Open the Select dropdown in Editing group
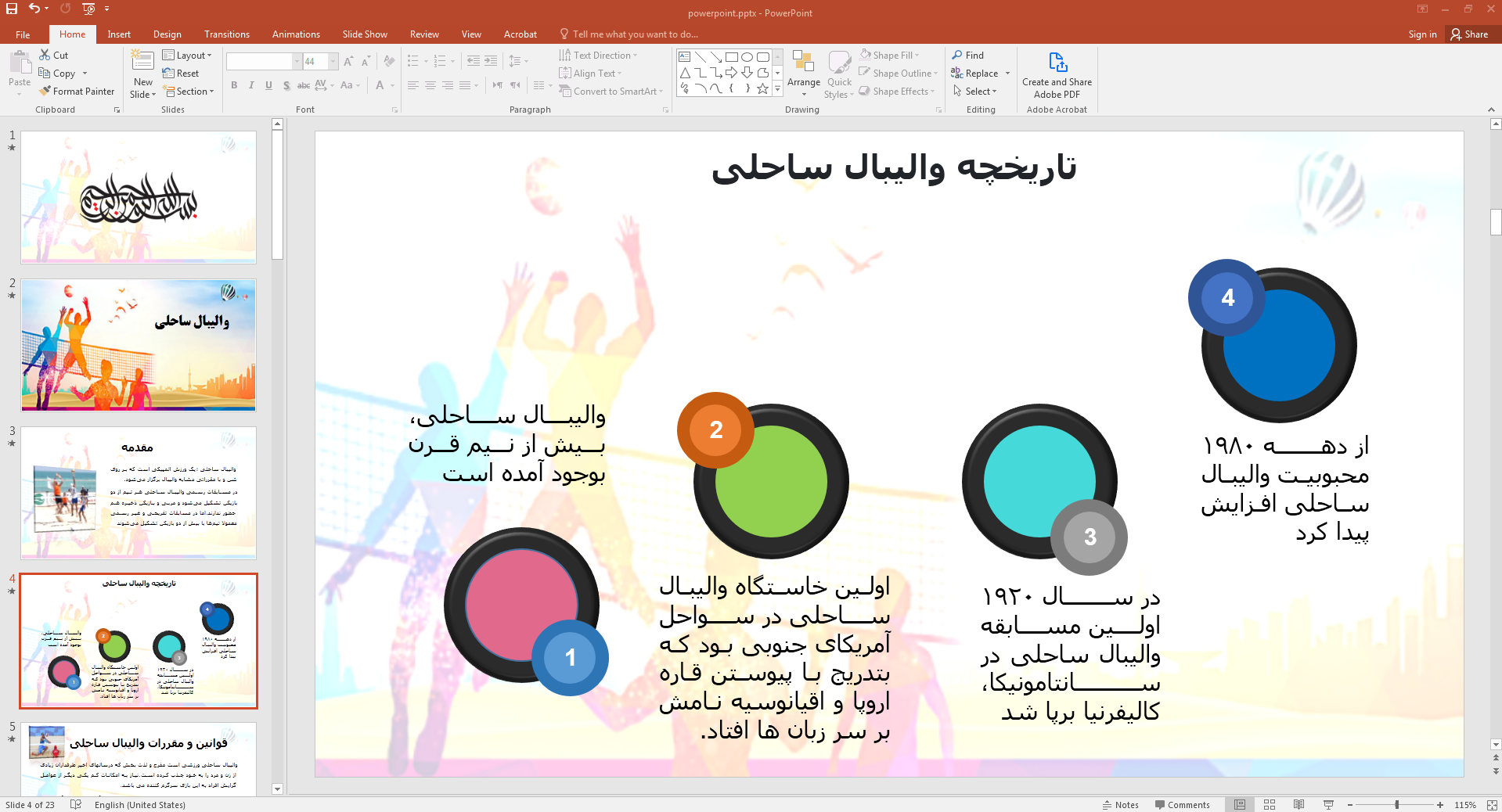 coord(974,92)
